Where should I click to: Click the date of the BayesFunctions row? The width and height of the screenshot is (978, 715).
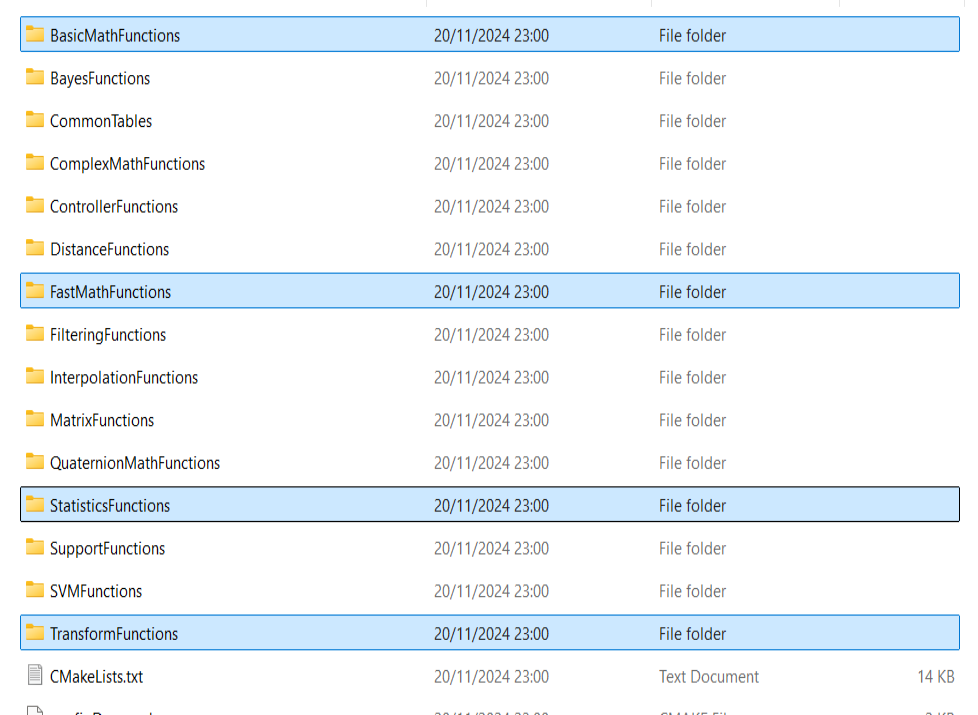(x=491, y=79)
